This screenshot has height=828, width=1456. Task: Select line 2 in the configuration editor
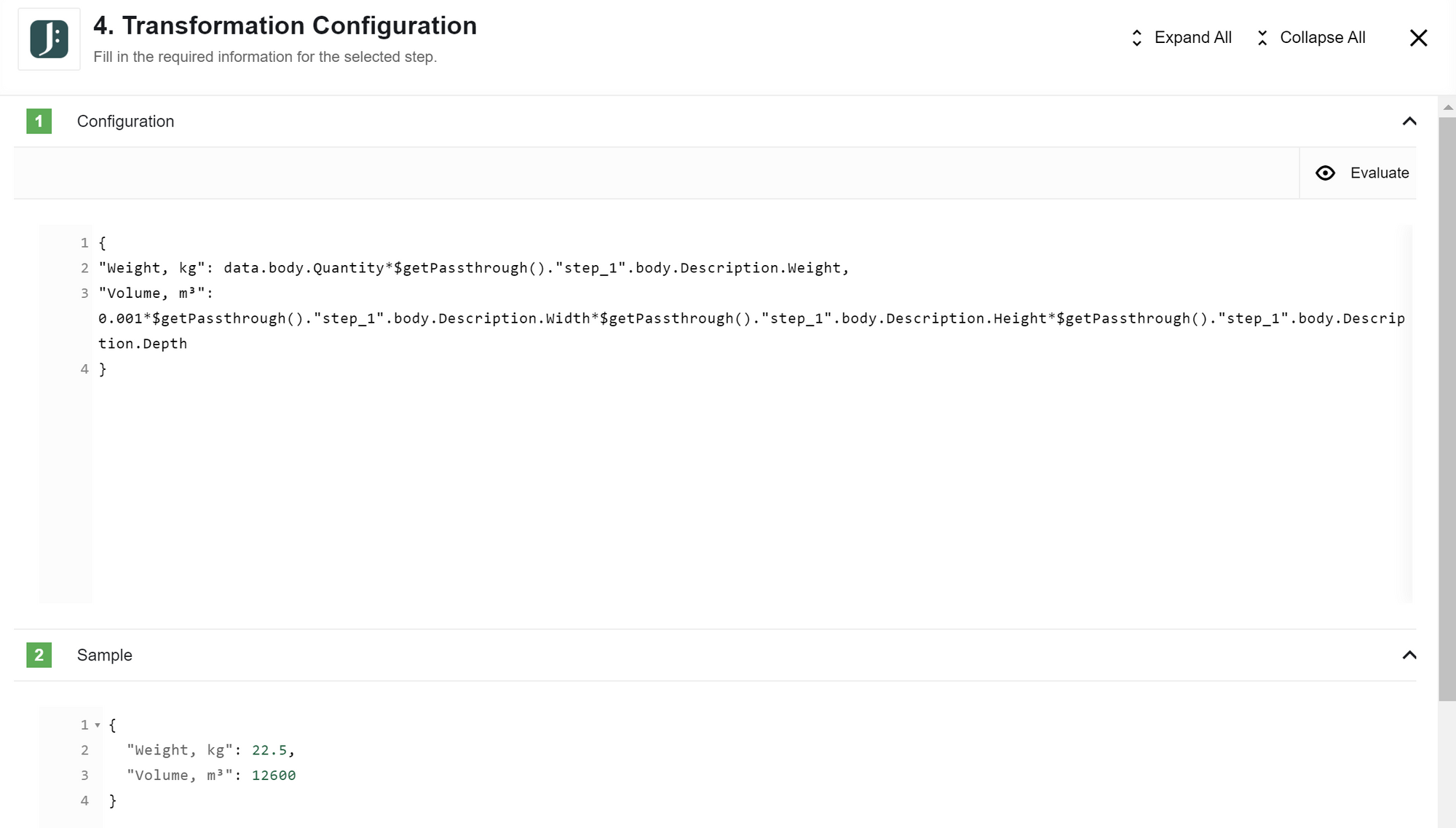tap(84, 267)
